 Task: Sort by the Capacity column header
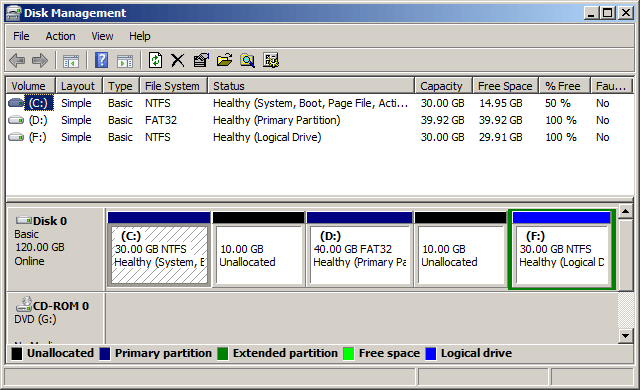coord(443,86)
